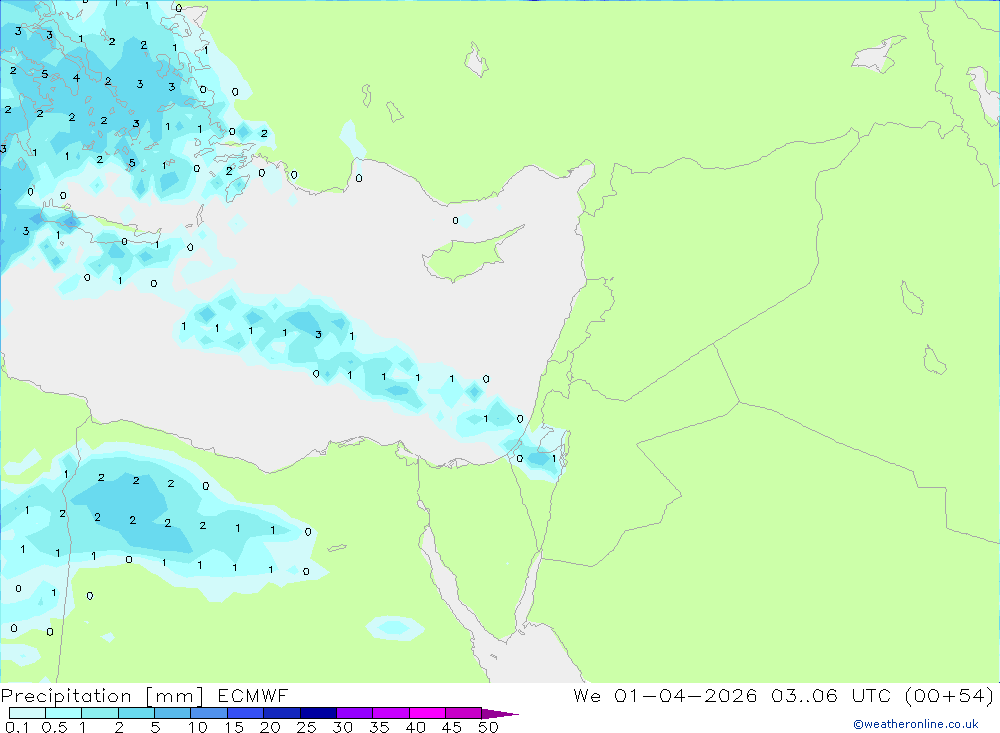Click the forecast offset '(00+54)'
Screen dimensions: 1000x733
pos(949,695)
